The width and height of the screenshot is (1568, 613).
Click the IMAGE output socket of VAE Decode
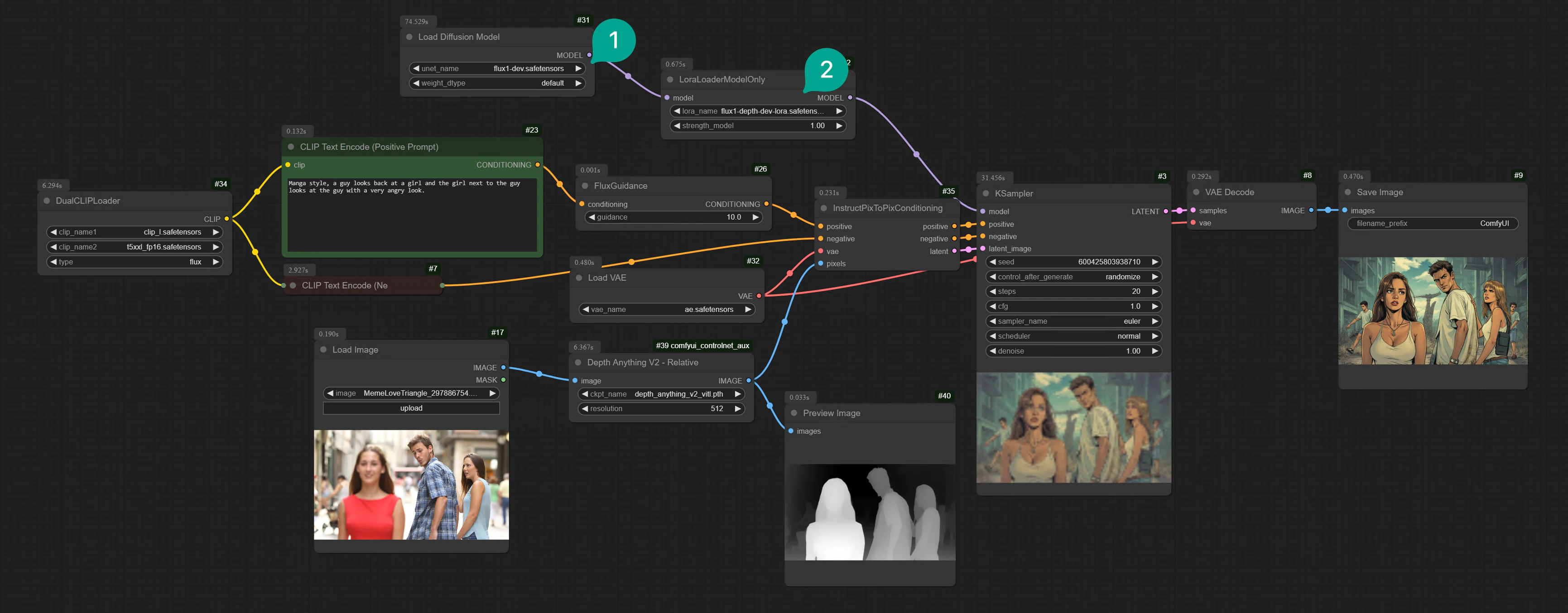coord(1311,211)
